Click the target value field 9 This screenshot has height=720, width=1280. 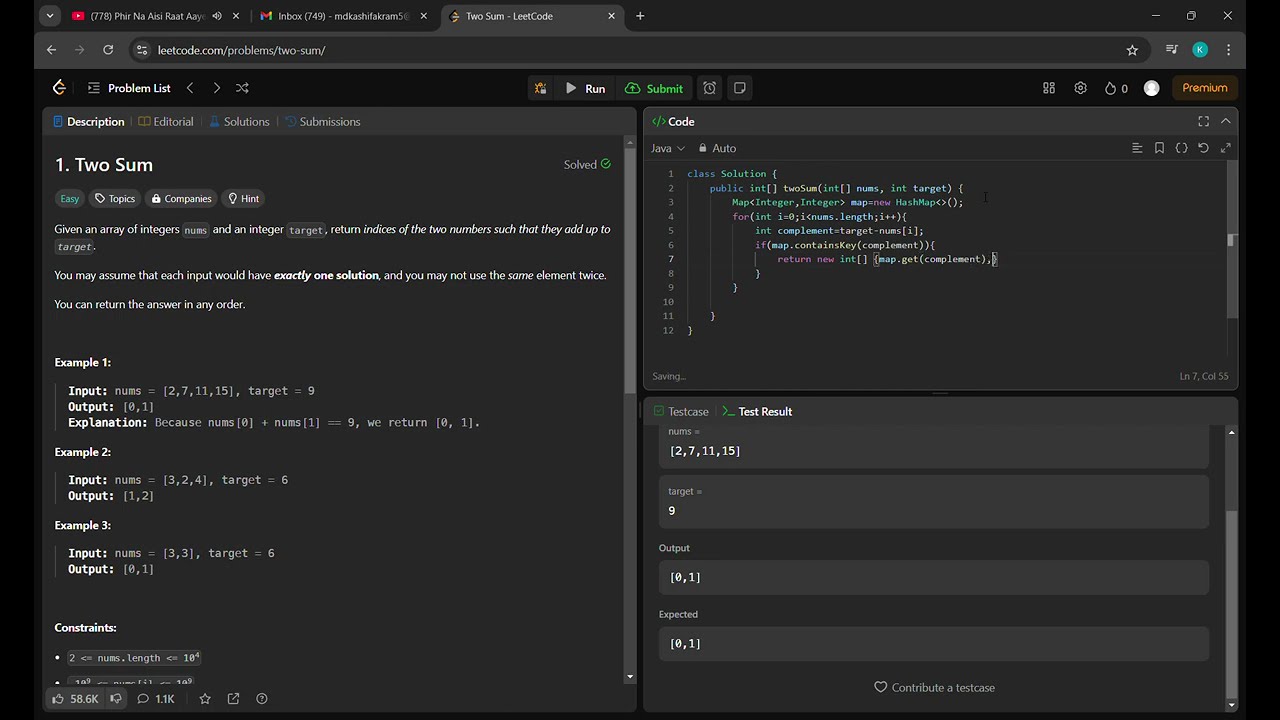[x=934, y=511]
